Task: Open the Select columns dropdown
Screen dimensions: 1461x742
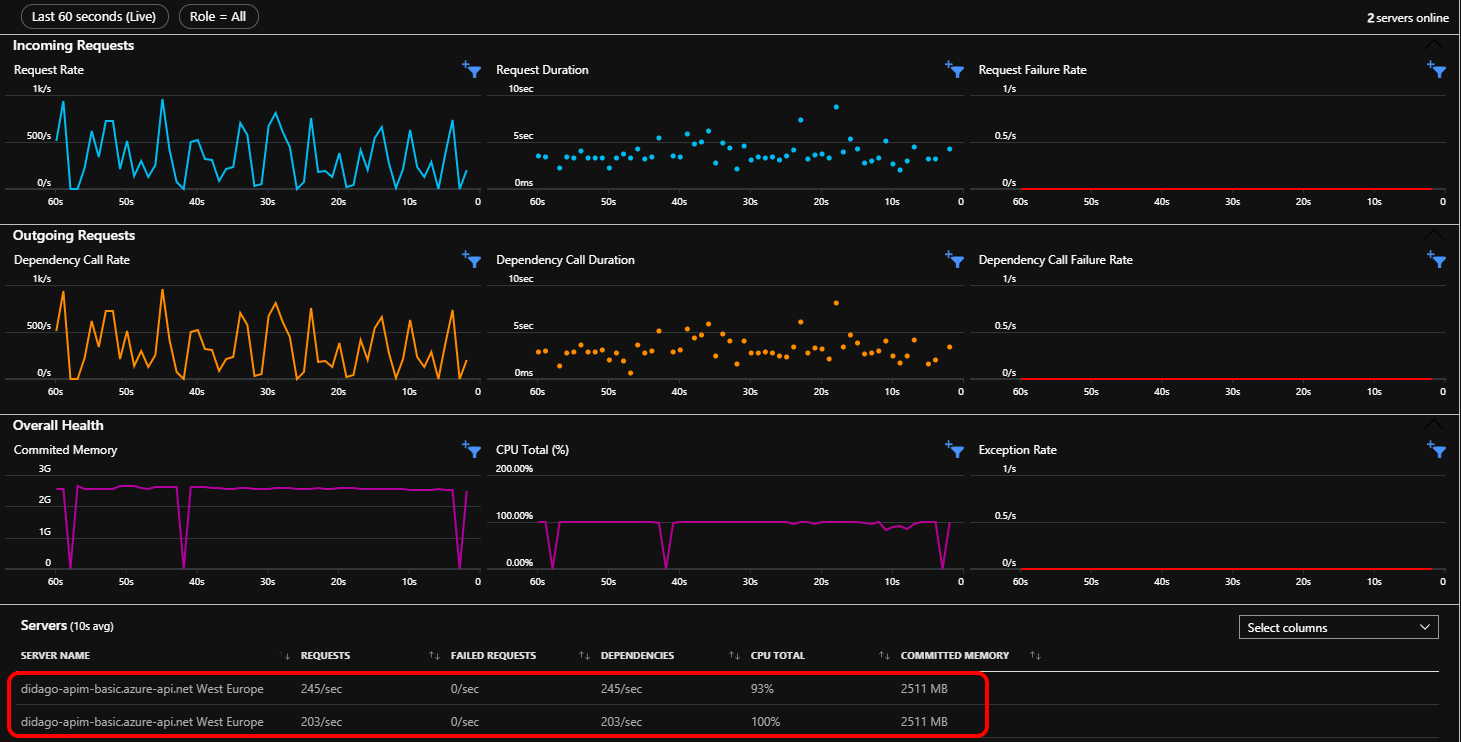Action: coord(1338,627)
